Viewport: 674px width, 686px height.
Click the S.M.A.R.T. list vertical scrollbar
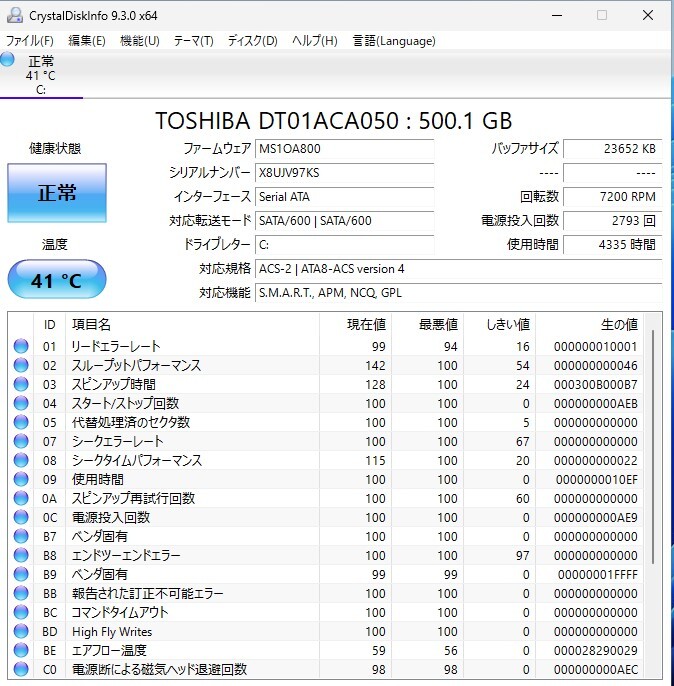(653, 446)
